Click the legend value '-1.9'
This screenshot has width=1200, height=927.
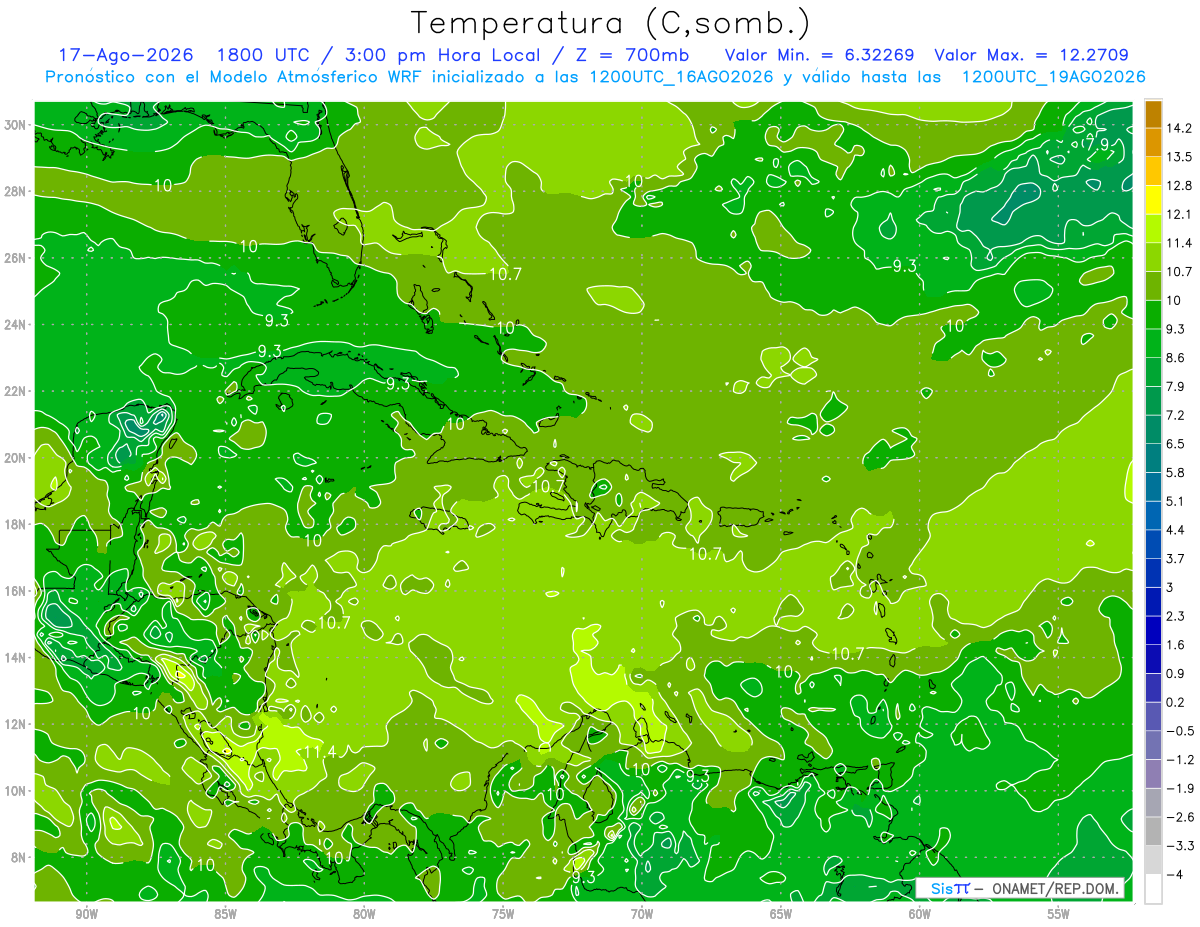coord(1179,788)
